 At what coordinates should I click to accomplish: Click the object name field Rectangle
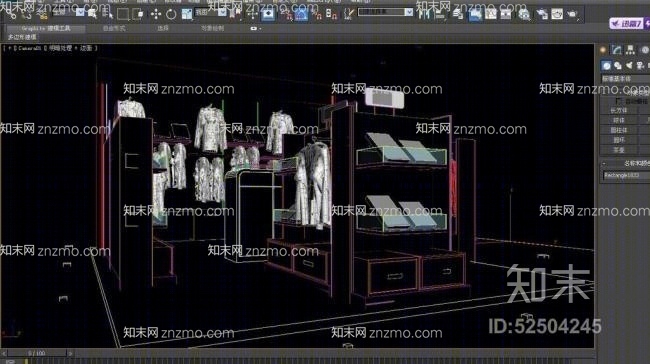(x=626, y=176)
